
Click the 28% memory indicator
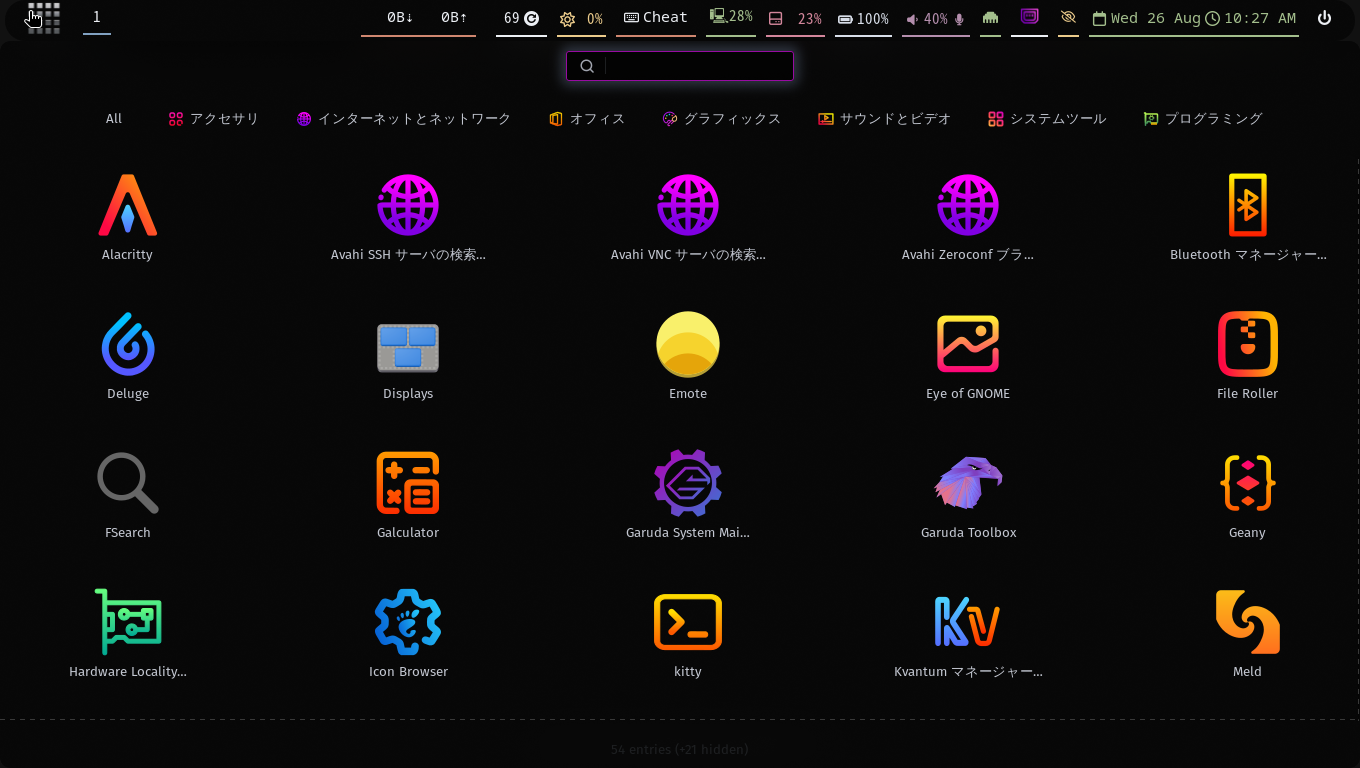pos(731,17)
